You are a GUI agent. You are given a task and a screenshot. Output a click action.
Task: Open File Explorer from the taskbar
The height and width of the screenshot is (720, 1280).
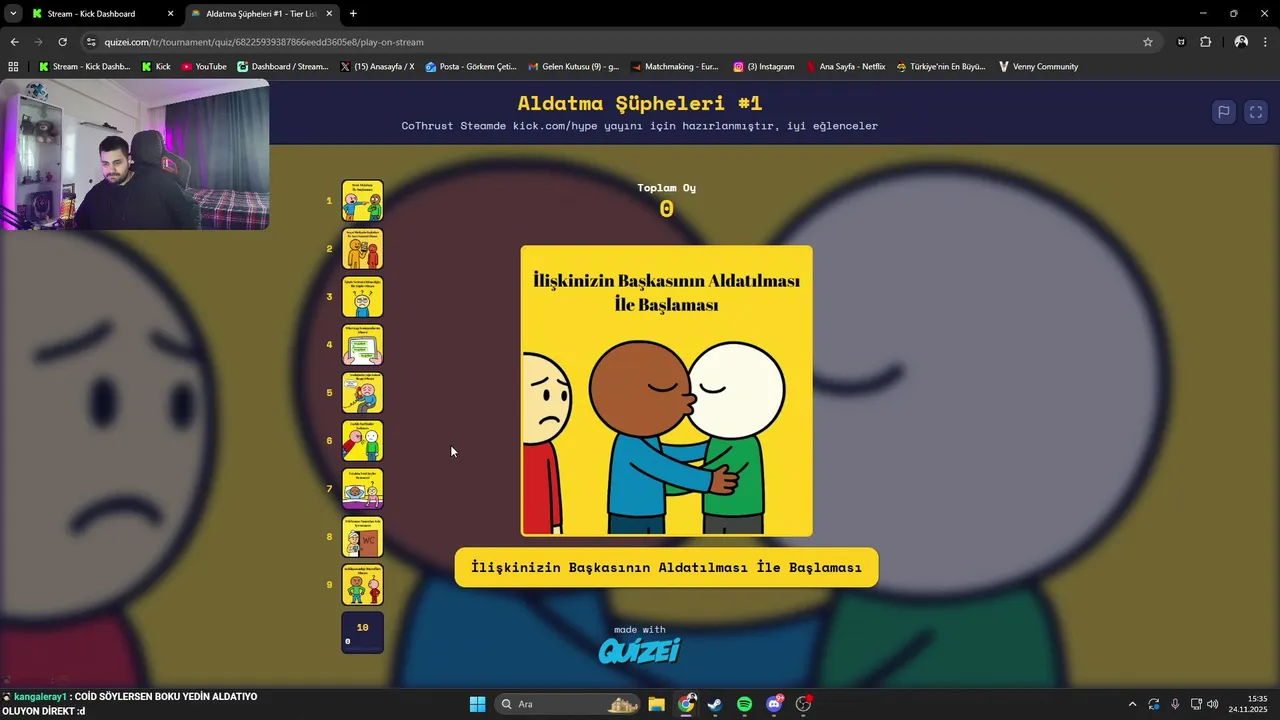click(656, 704)
